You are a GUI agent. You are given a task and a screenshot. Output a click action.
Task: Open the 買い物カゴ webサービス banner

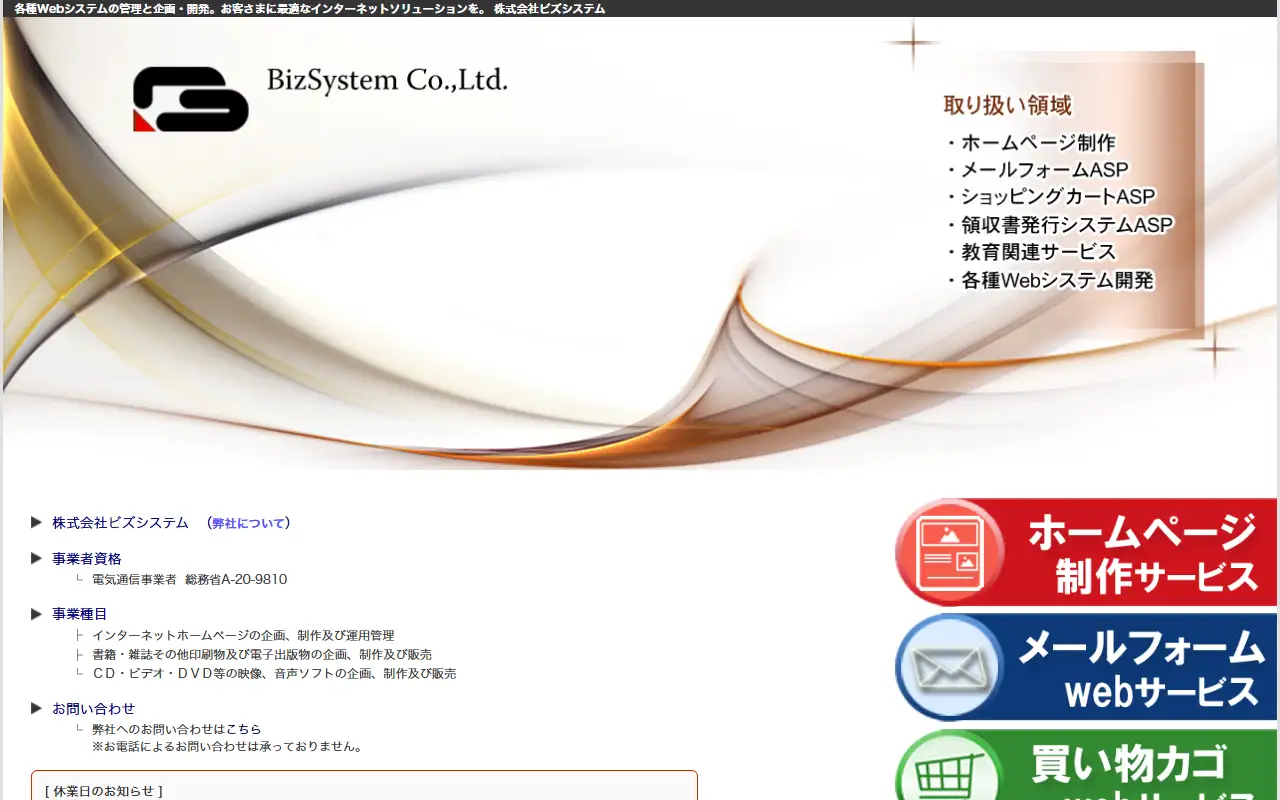[x=1087, y=766]
